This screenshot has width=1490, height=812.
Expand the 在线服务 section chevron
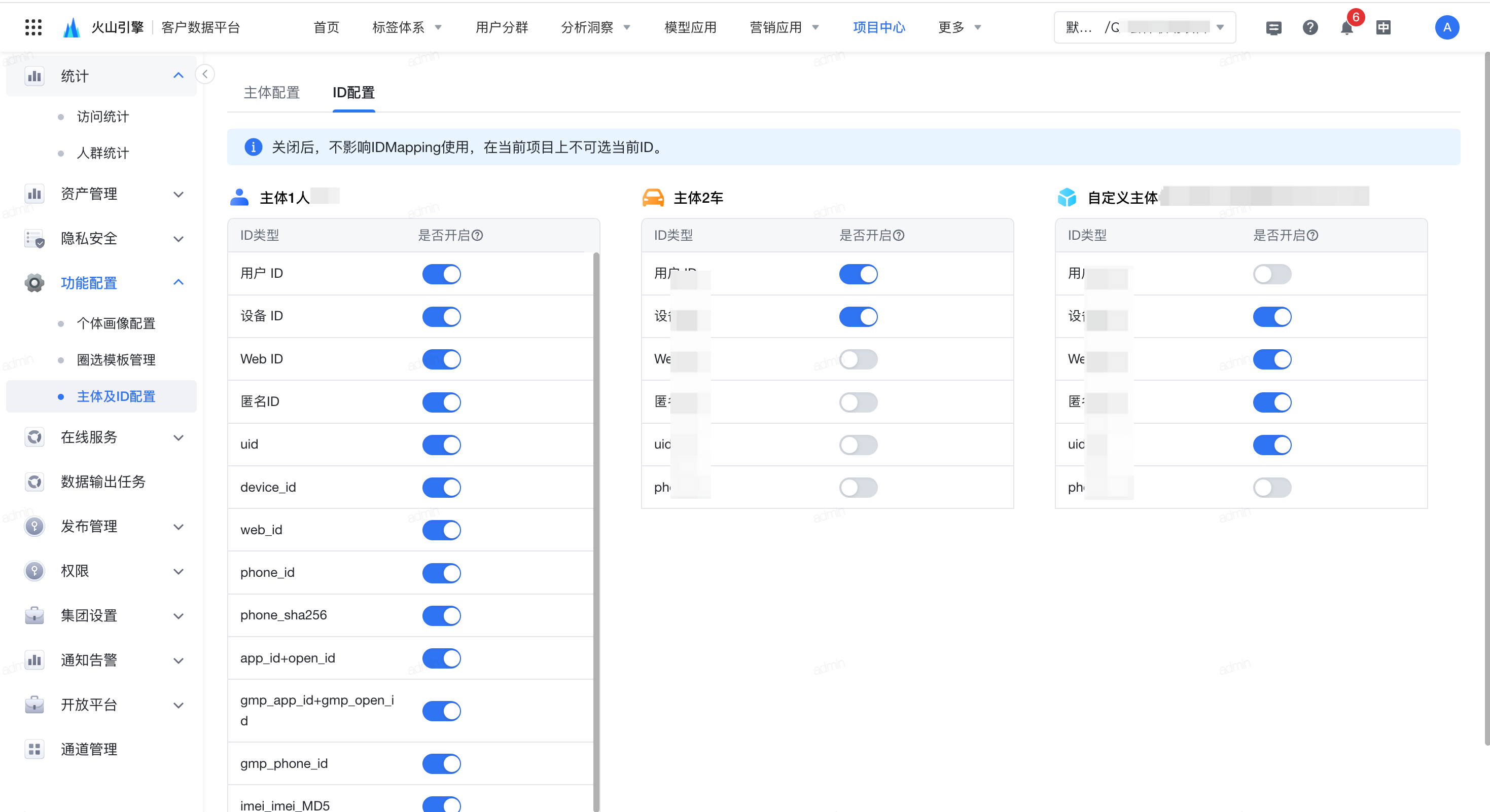179,437
